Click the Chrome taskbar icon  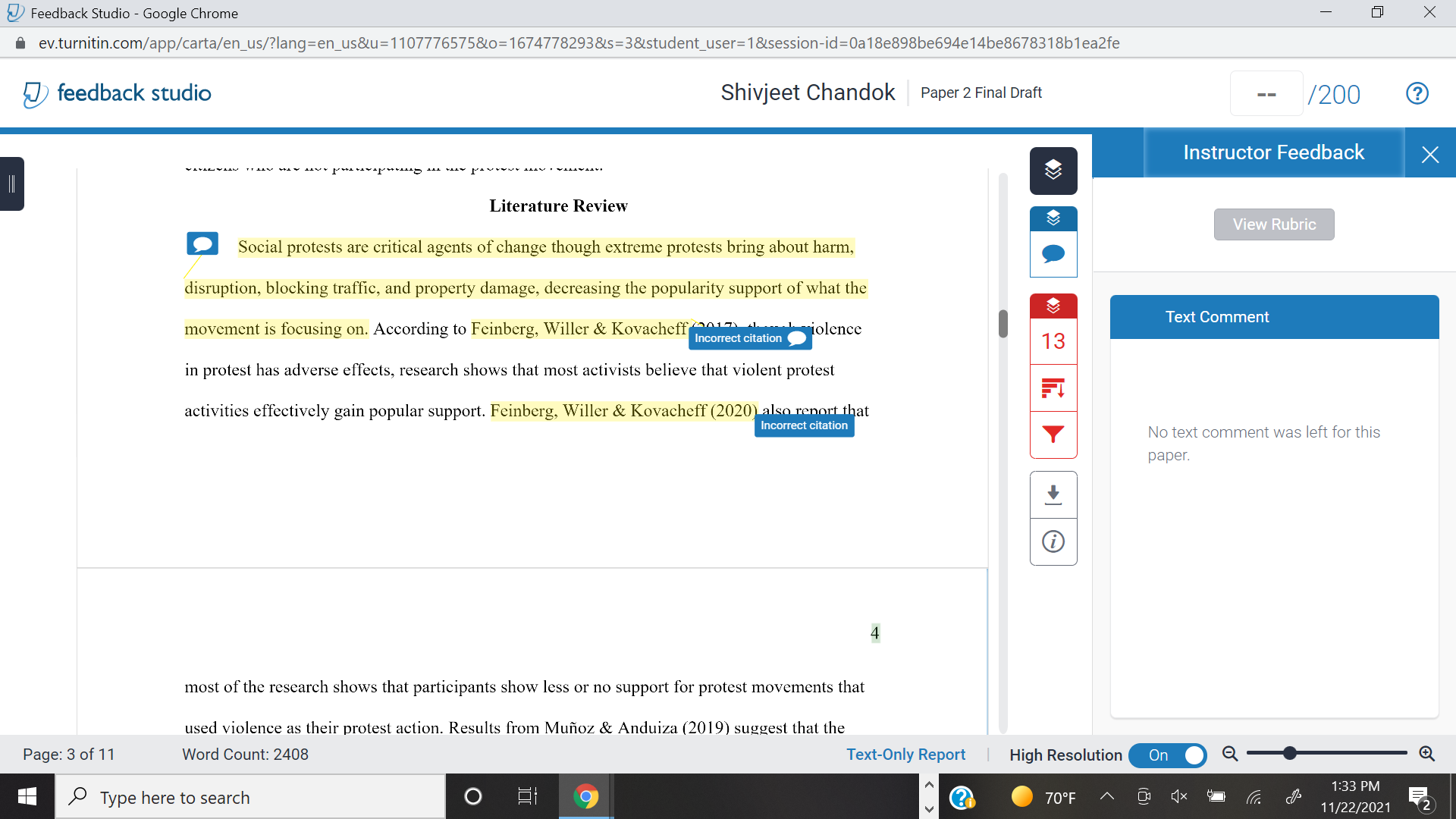[x=585, y=797]
